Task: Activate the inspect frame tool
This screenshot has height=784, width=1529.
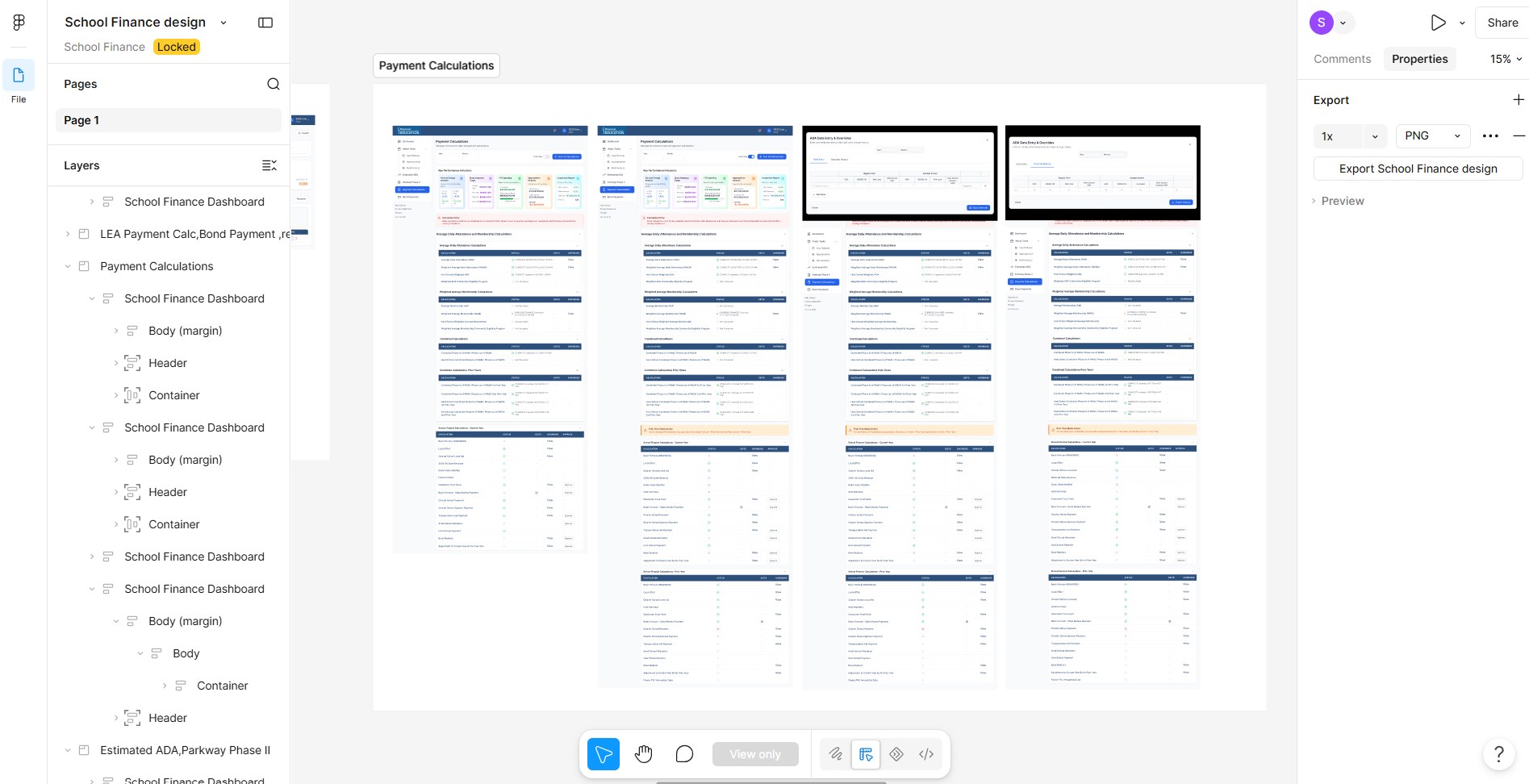Action: (866, 754)
